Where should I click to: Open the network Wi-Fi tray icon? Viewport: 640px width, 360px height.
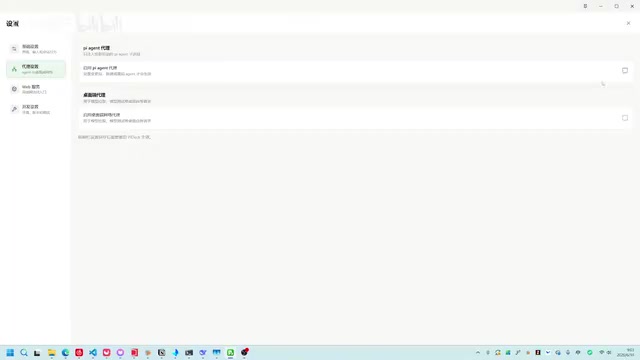tap(601, 352)
